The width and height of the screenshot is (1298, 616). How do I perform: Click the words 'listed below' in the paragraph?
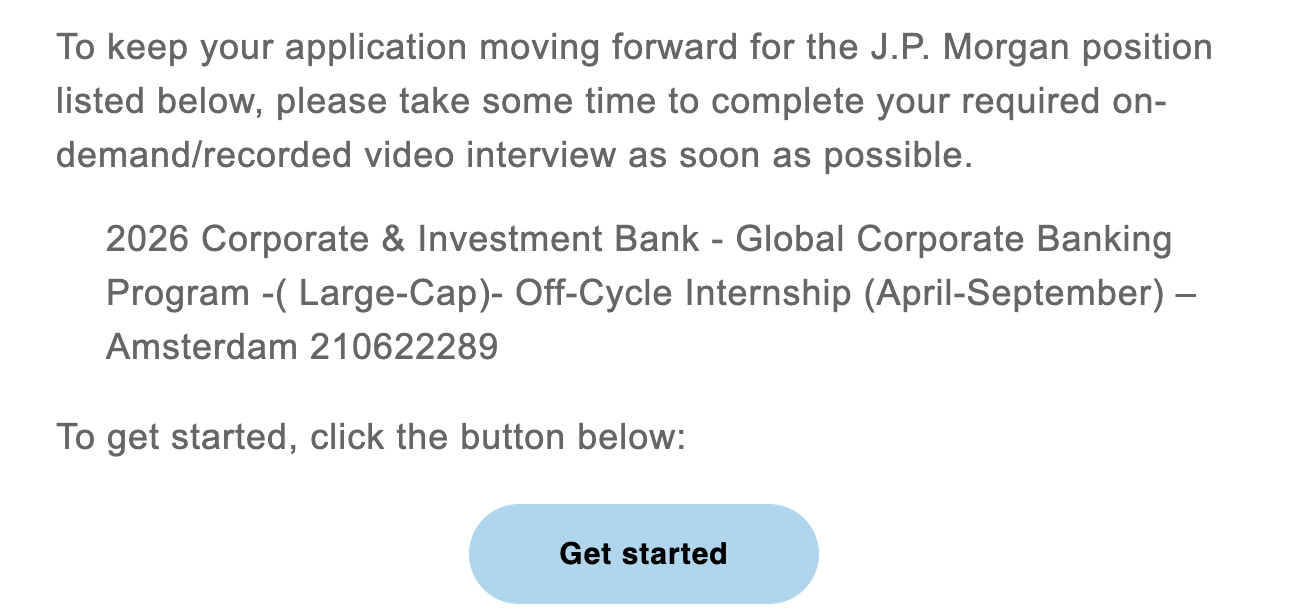tap(159, 101)
